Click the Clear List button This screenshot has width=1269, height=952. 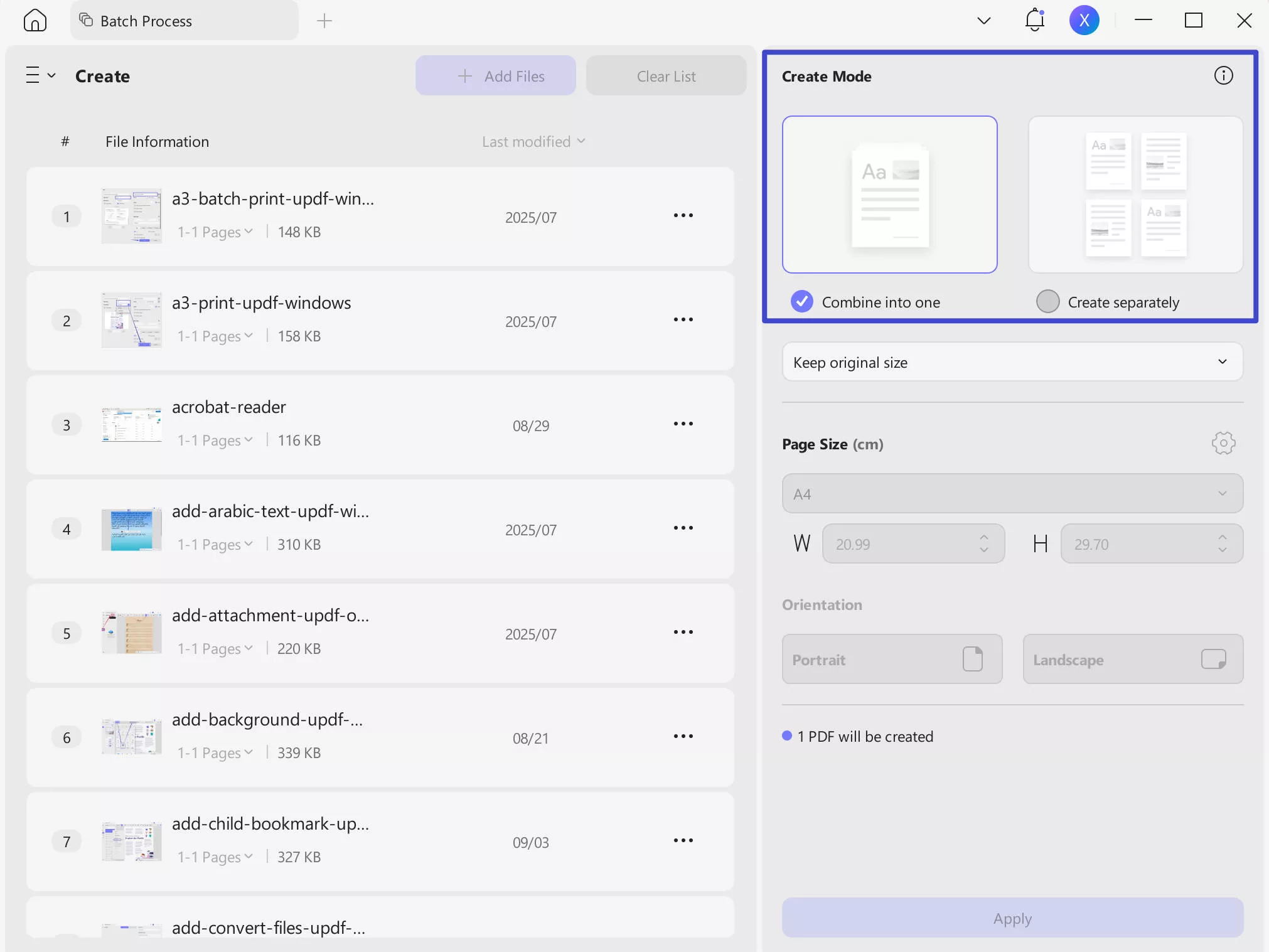tap(666, 75)
